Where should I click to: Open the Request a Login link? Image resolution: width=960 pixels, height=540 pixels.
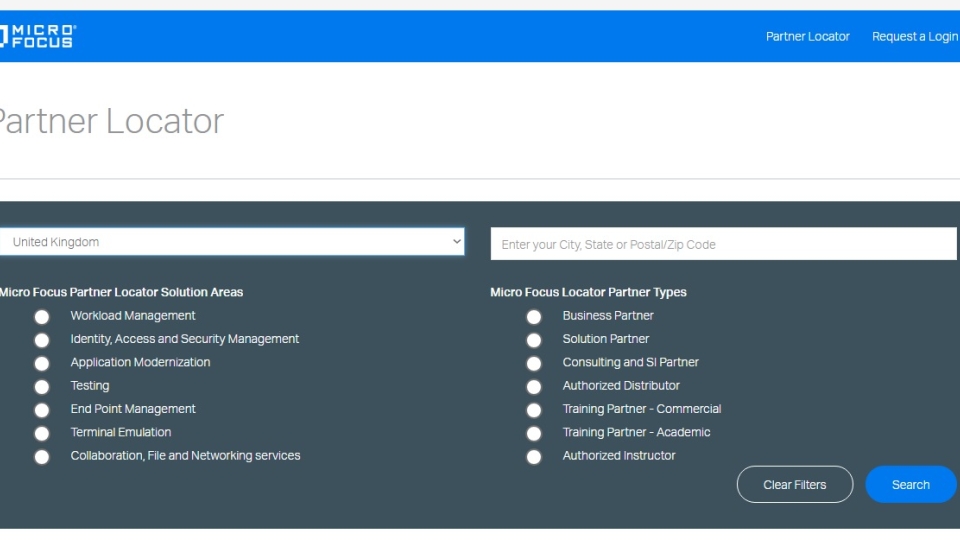click(915, 37)
